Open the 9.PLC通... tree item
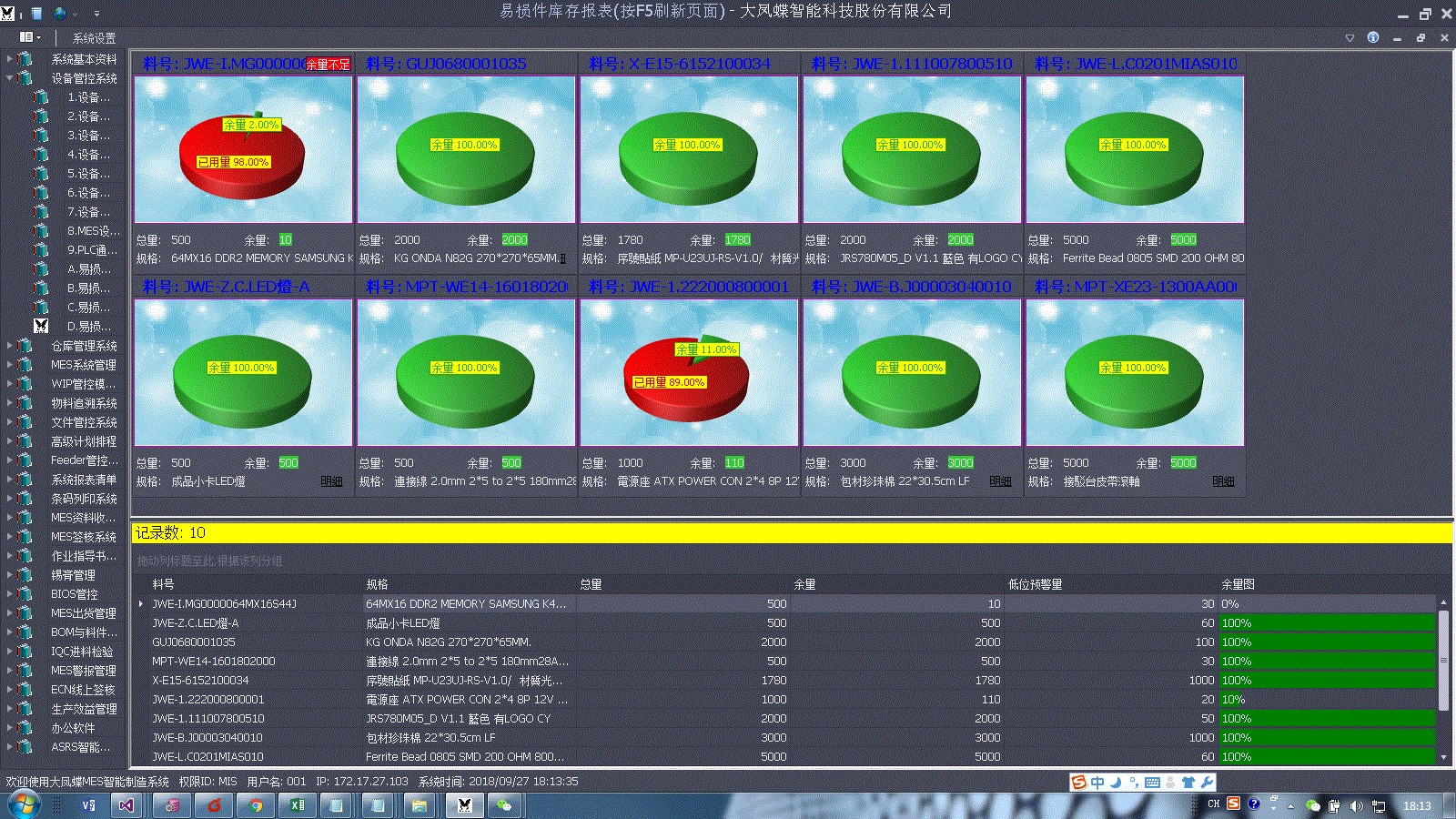 click(92, 249)
